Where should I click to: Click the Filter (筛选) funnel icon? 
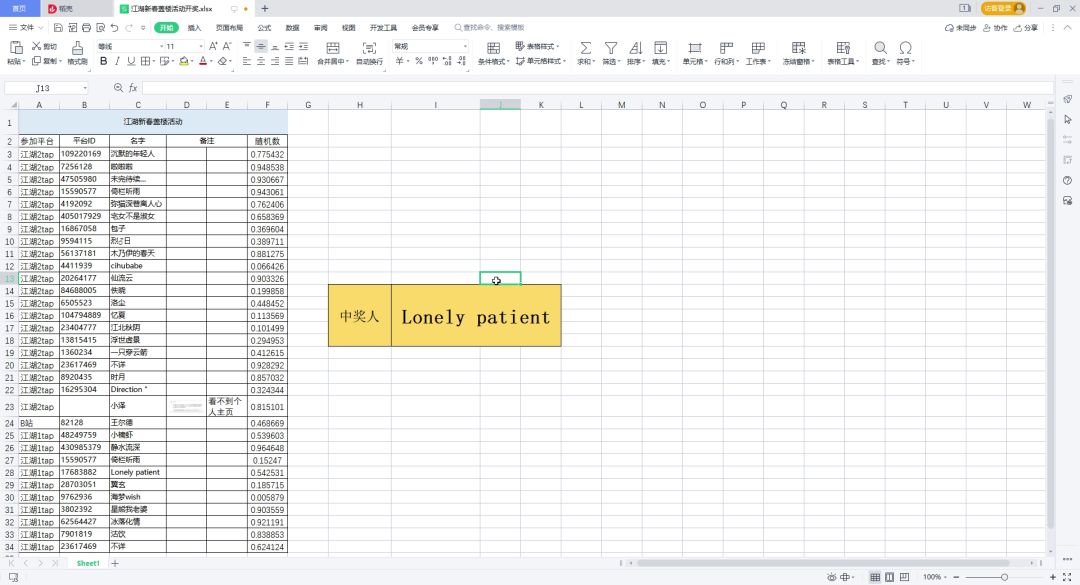(x=609, y=48)
